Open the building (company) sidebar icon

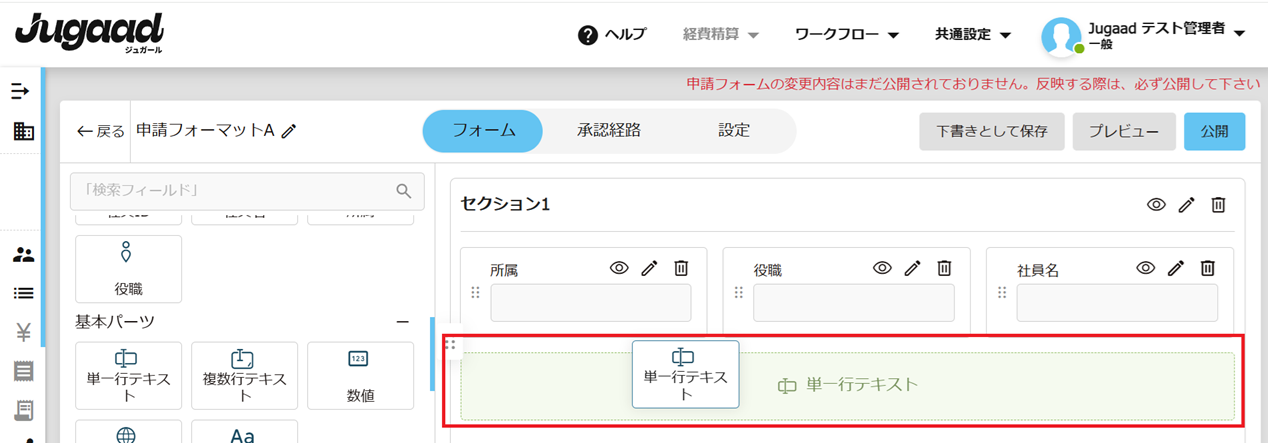[23, 131]
